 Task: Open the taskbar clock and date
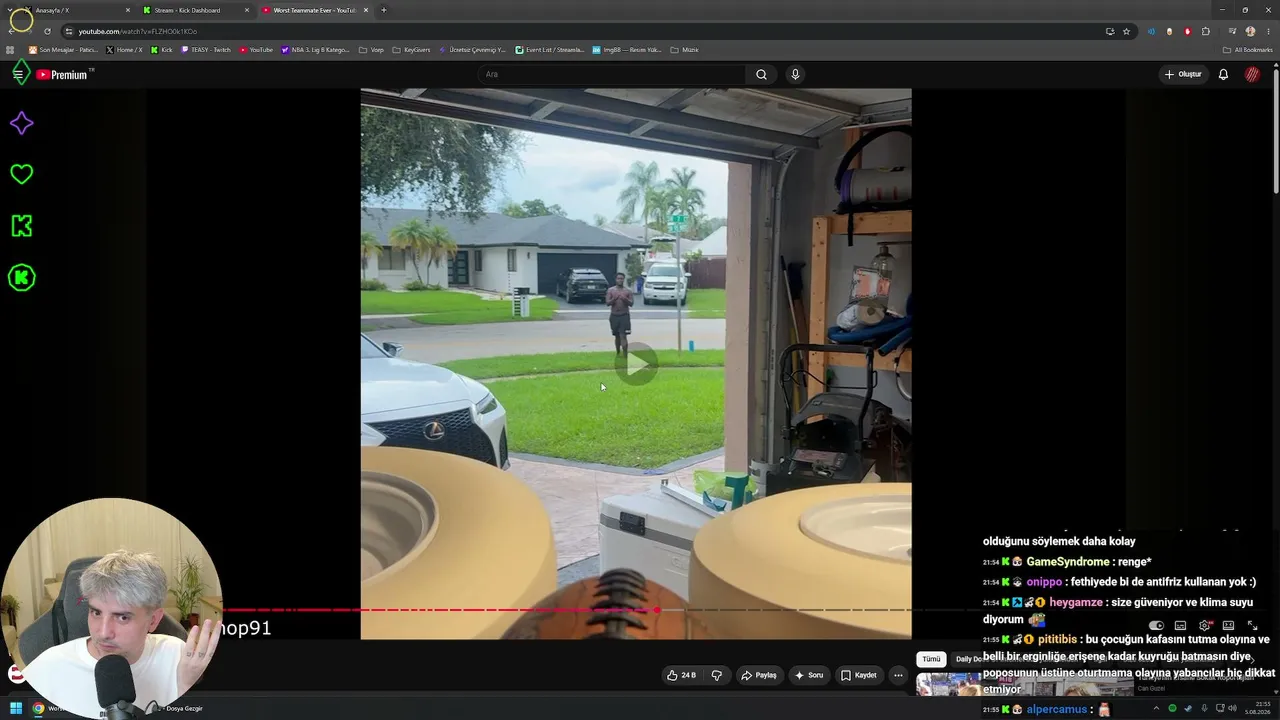click(x=1257, y=708)
